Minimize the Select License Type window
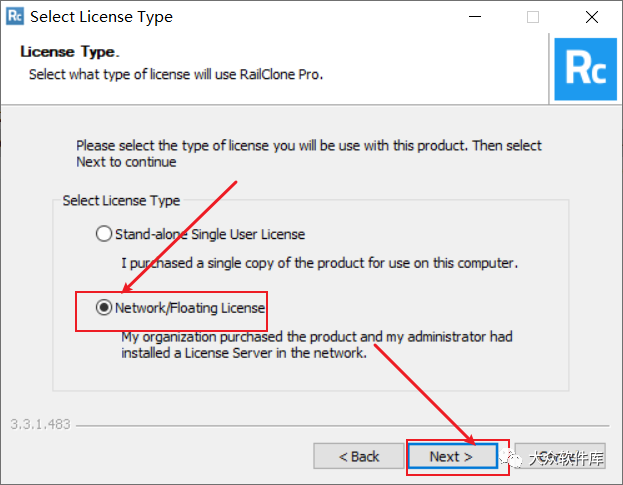Viewport: 623px width, 485px height. pyautogui.click(x=475, y=17)
